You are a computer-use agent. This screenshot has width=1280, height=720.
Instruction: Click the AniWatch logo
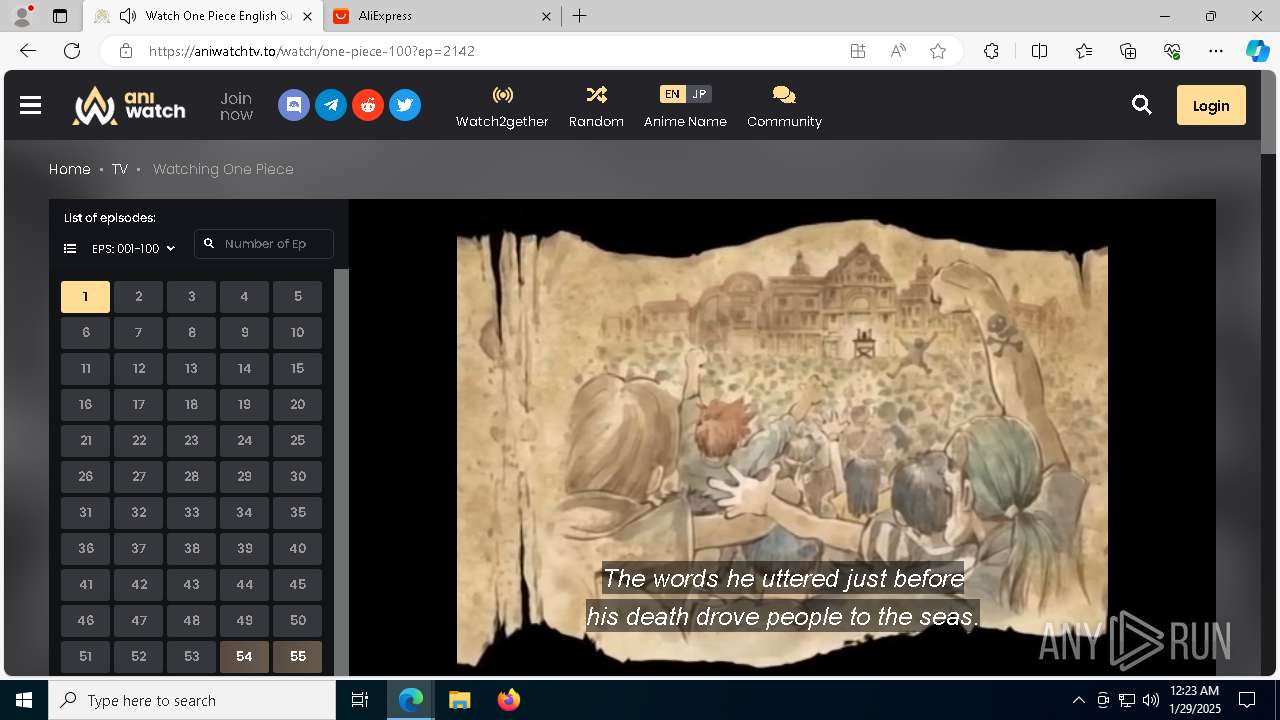(x=129, y=105)
